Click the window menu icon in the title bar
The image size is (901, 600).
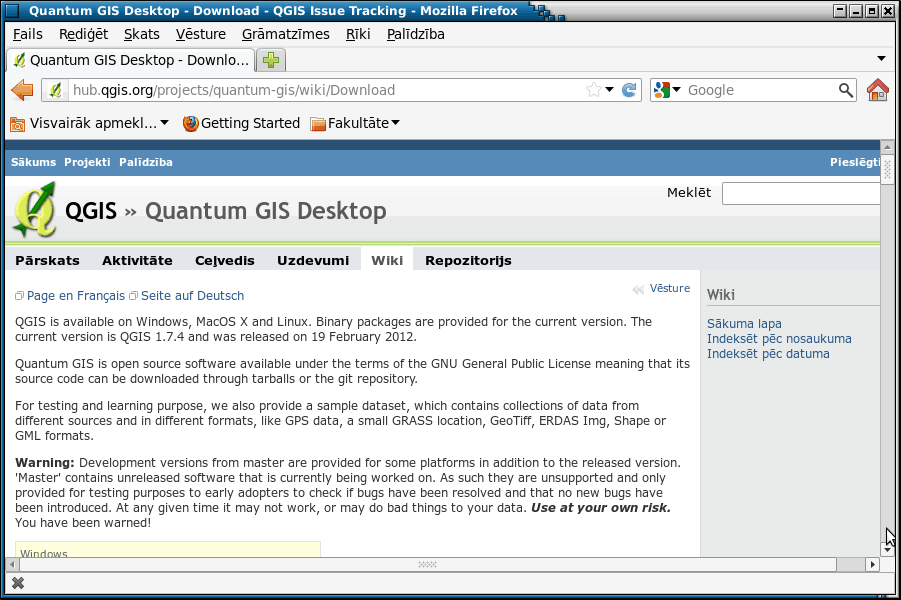tap(12, 10)
